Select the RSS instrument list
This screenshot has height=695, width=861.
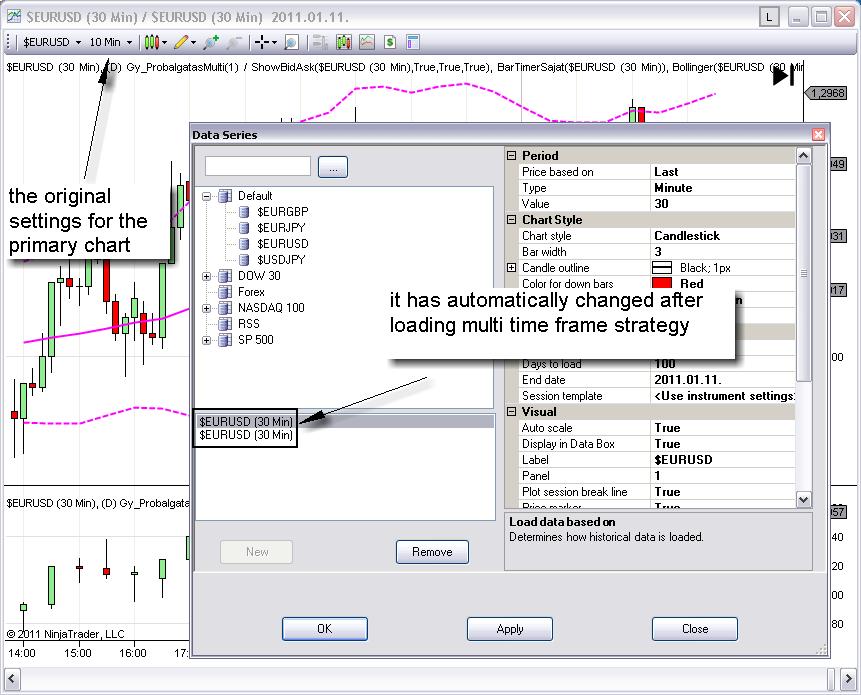(249, 324)
